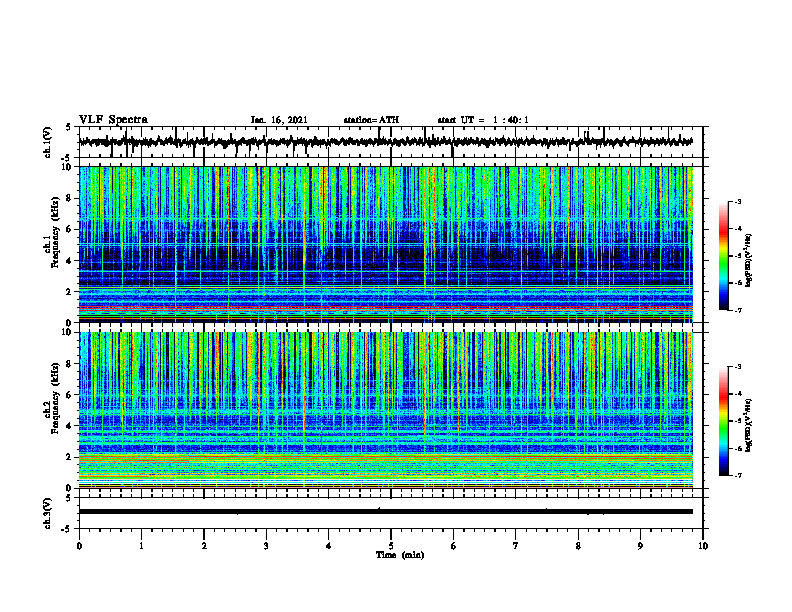Click time axis tick label "1"

[141, 546]
